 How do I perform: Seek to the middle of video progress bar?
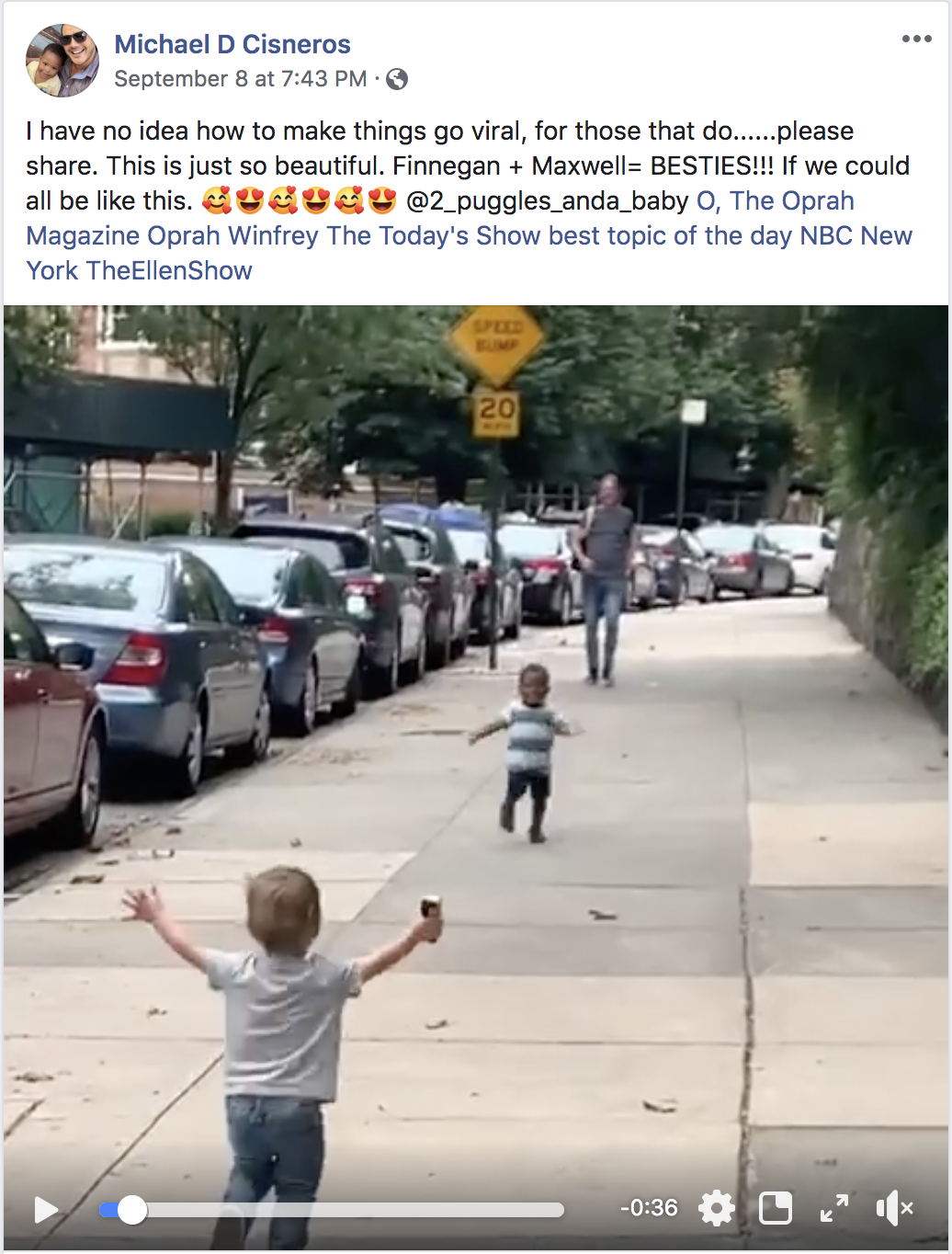(332, 1210)
